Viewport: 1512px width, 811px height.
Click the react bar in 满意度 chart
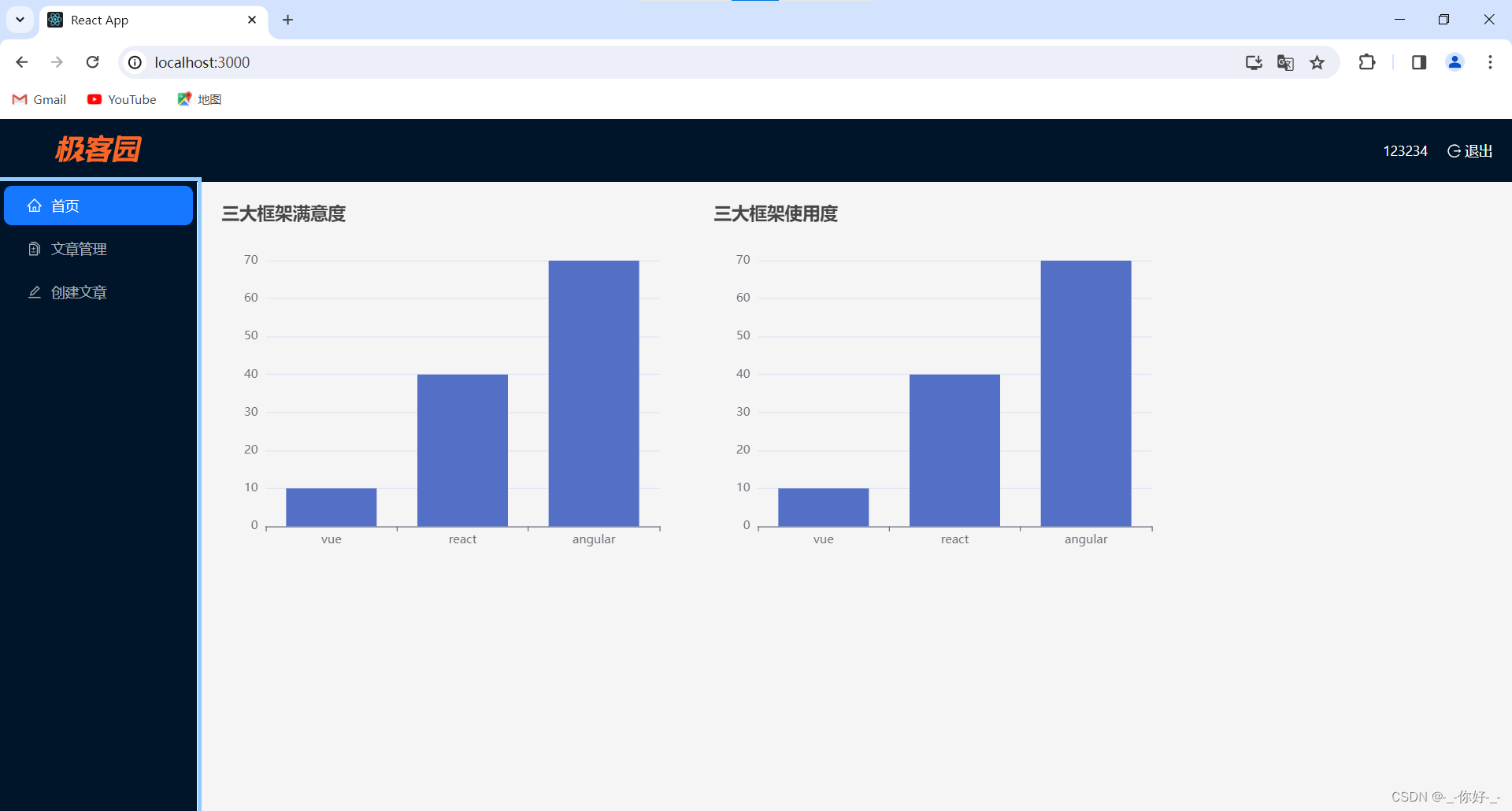click(462, 450)
